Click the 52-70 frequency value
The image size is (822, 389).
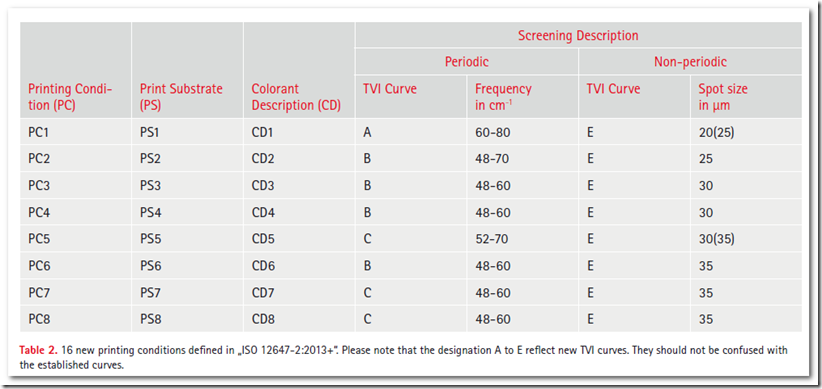click(492, 240)
